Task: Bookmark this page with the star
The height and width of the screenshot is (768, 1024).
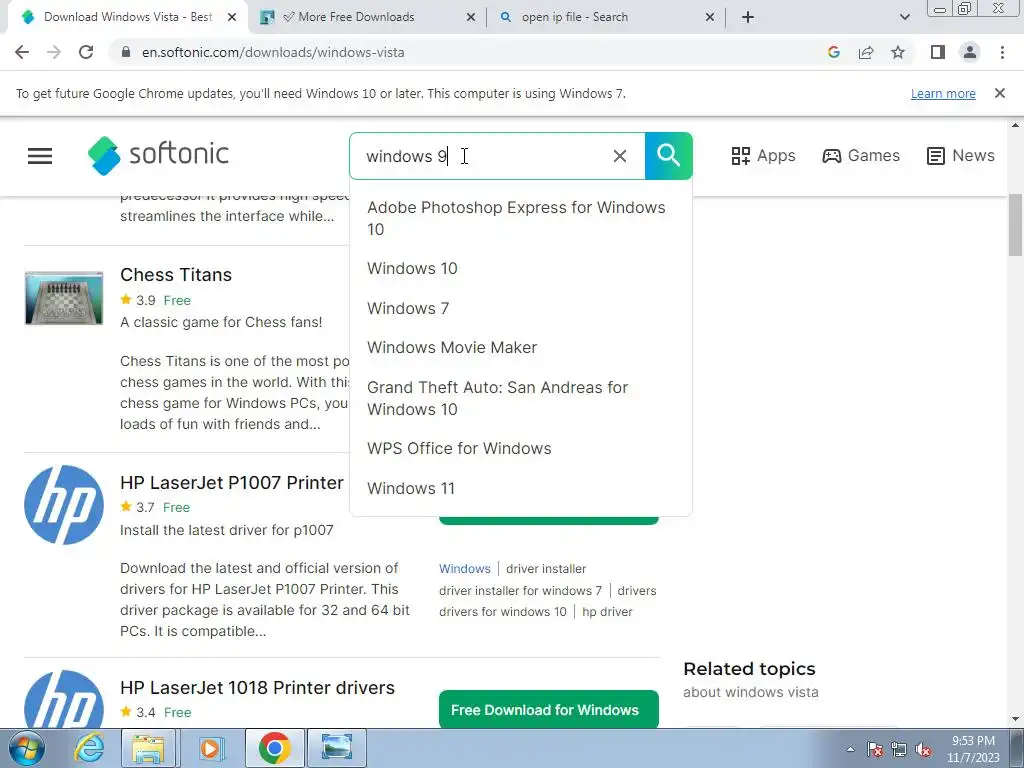Action: pos(898,52)
